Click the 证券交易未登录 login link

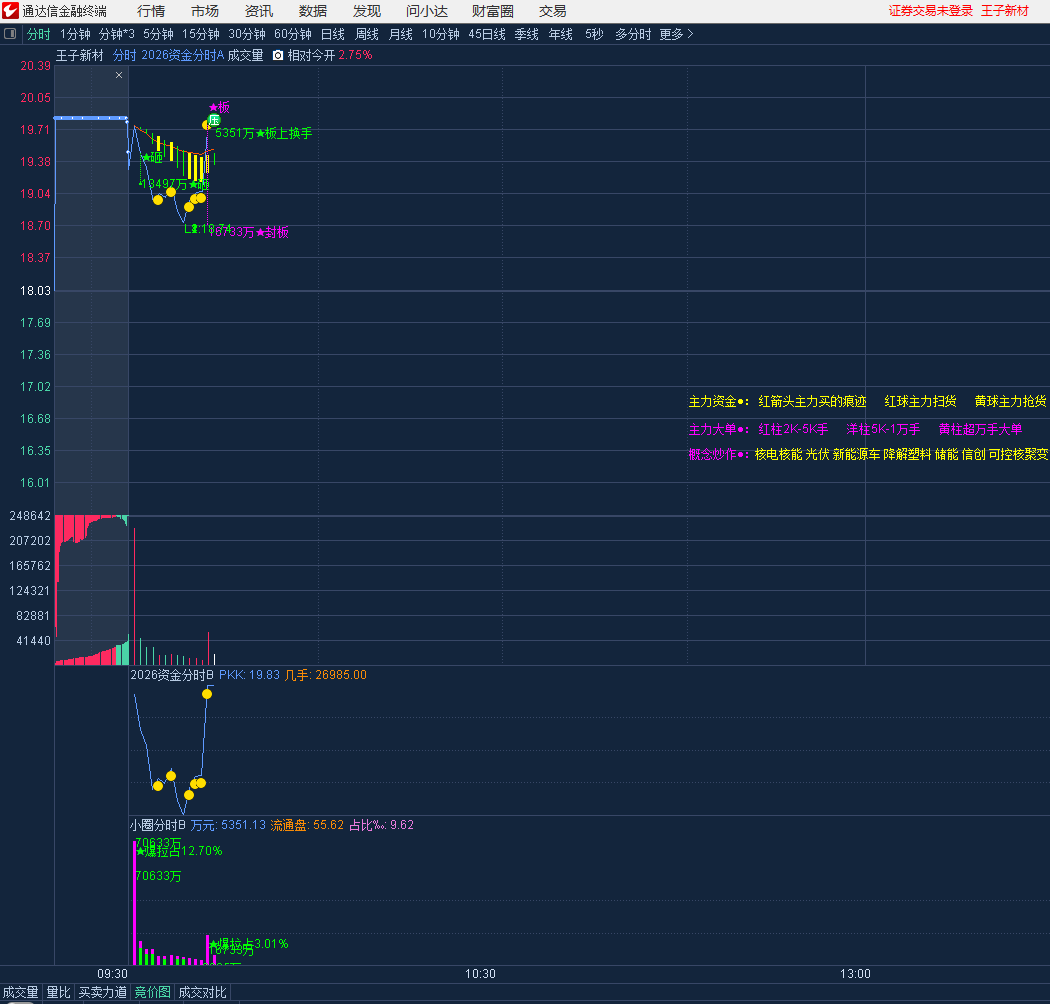point(930,11)
